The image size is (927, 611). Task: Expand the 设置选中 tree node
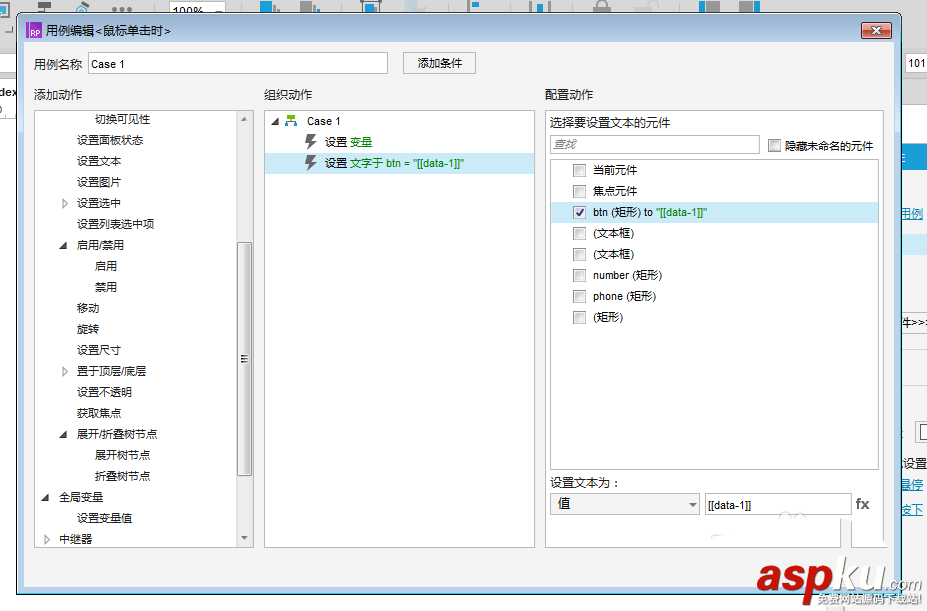(x=63, y=203)
